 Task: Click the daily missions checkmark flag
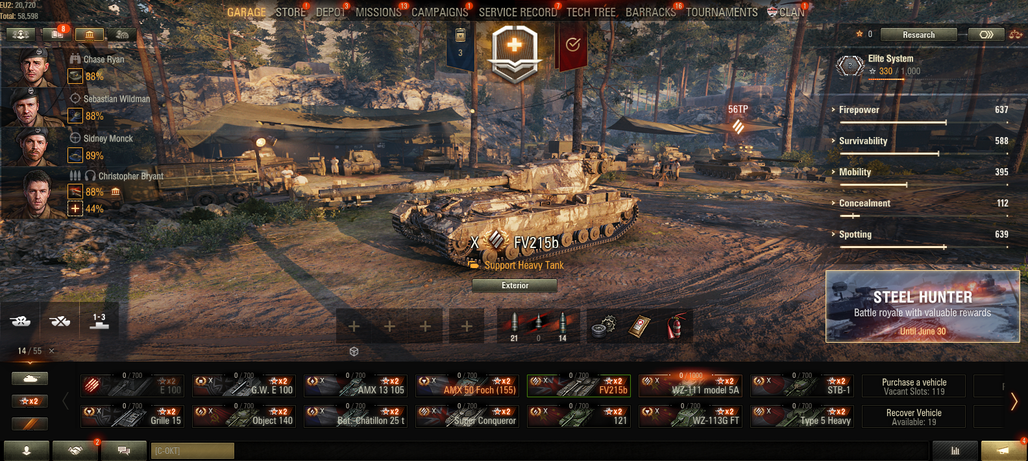point(572,45)
